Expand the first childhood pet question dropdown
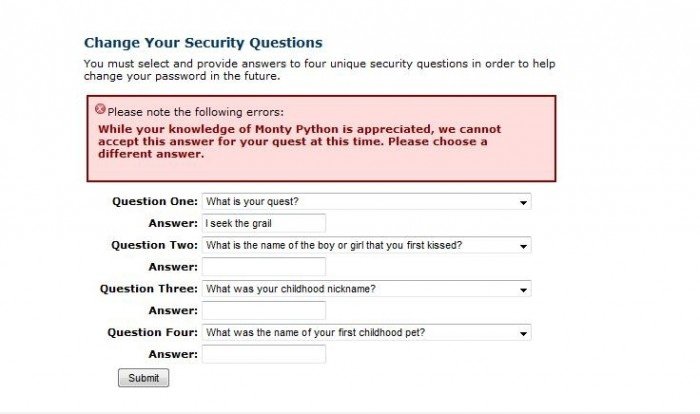Screen dimensions: 700x414 [x=367, y=333]
